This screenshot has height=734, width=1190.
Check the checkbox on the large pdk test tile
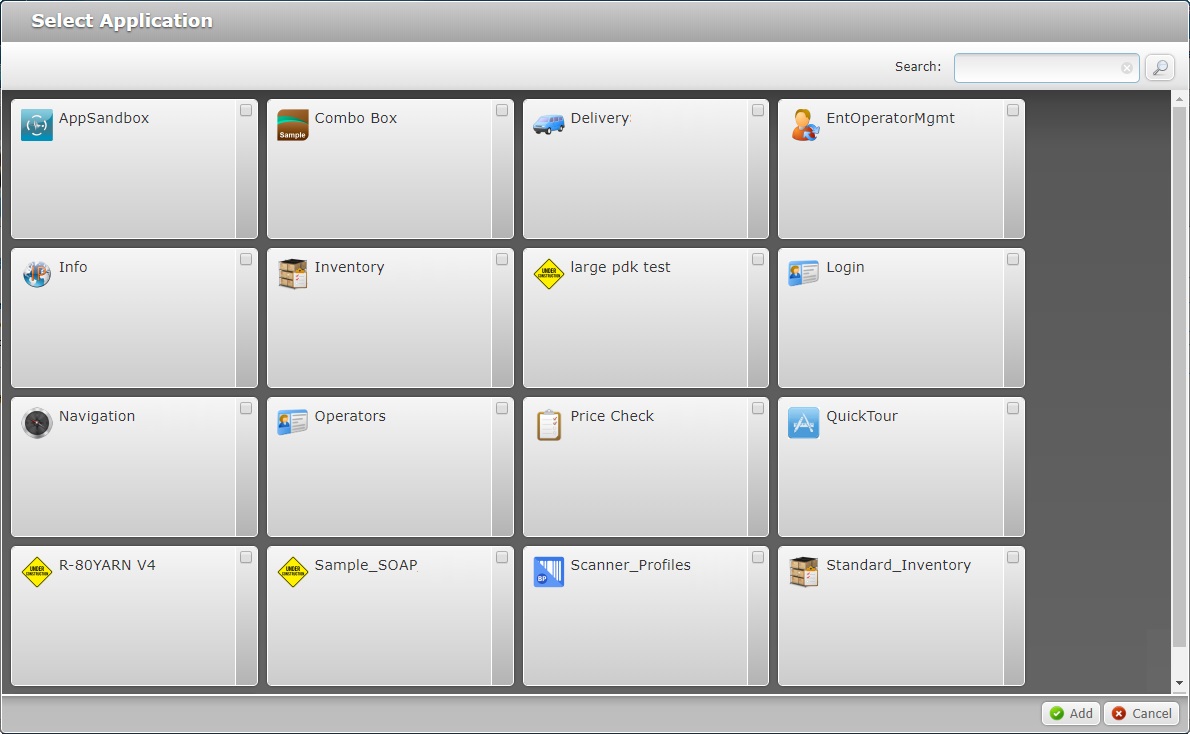tap(757, 259)
